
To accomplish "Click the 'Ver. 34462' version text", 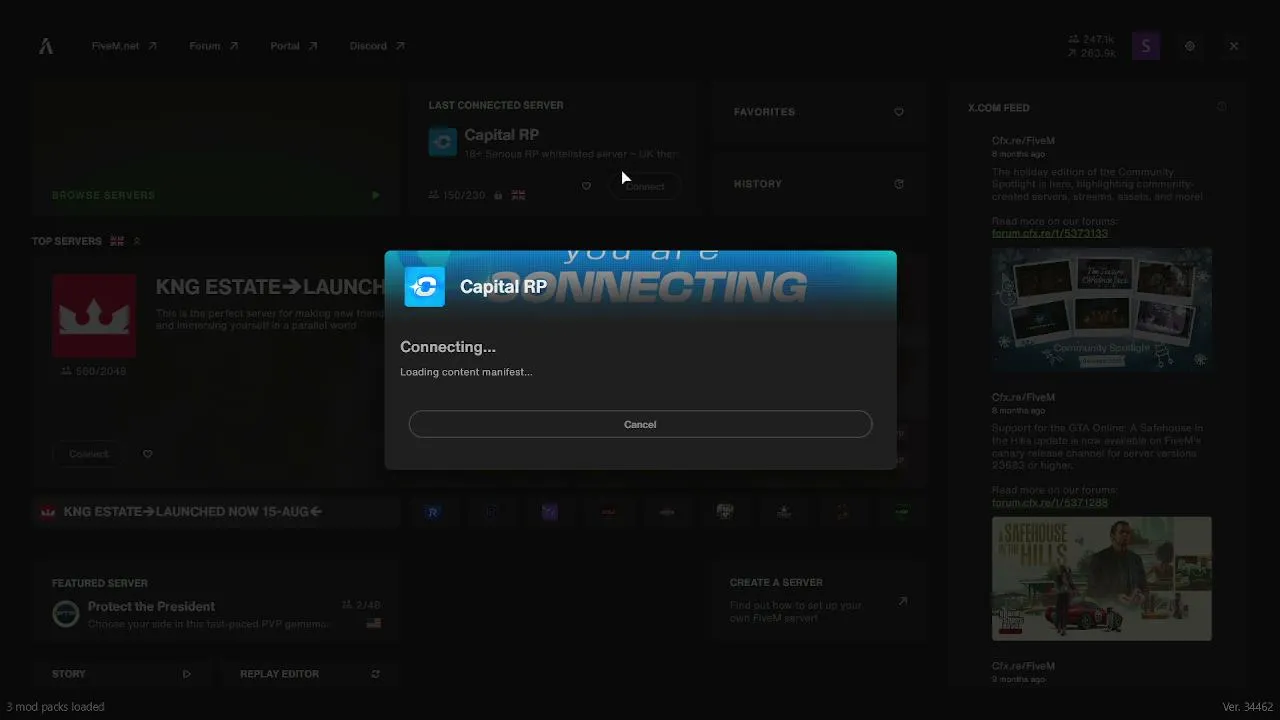I will pyautogui.click(x=1248, y=707).
